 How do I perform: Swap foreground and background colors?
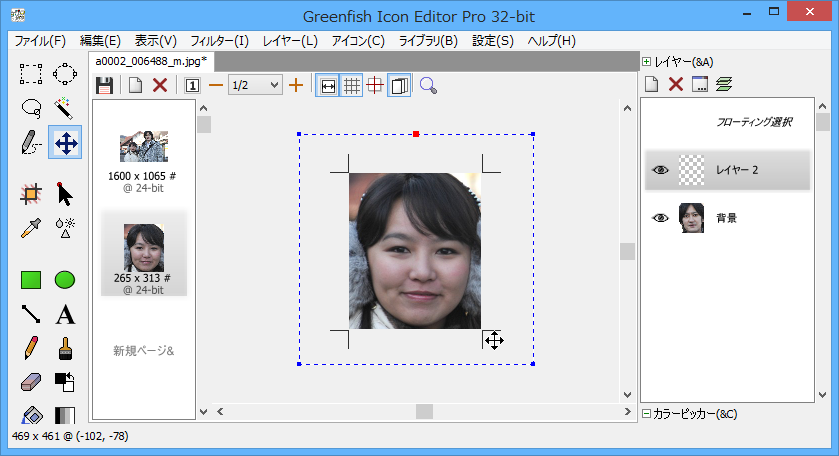65,381
